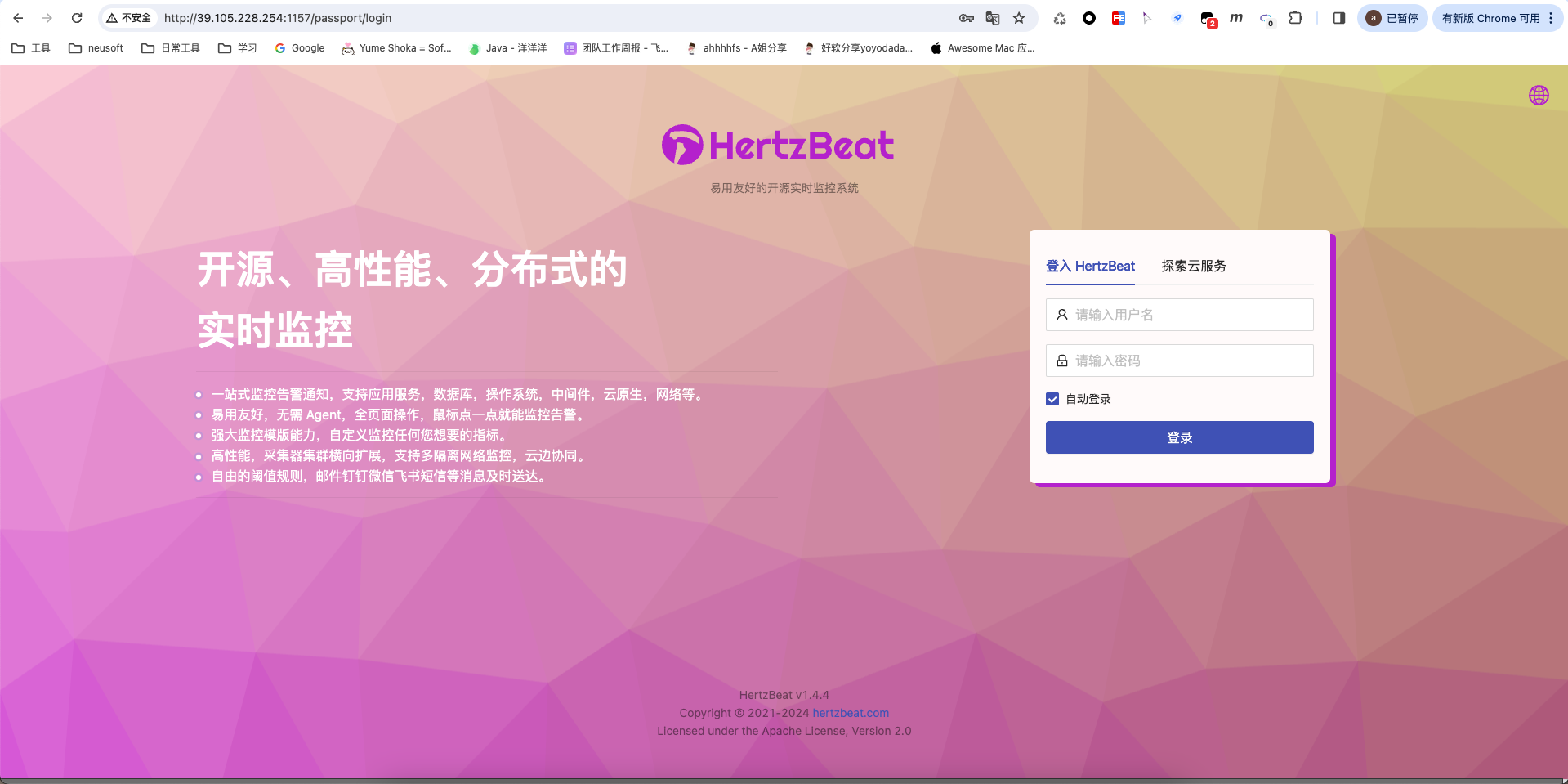
Task: Click the extension icon with 0 badge
Action: [x=1266, y=19]
